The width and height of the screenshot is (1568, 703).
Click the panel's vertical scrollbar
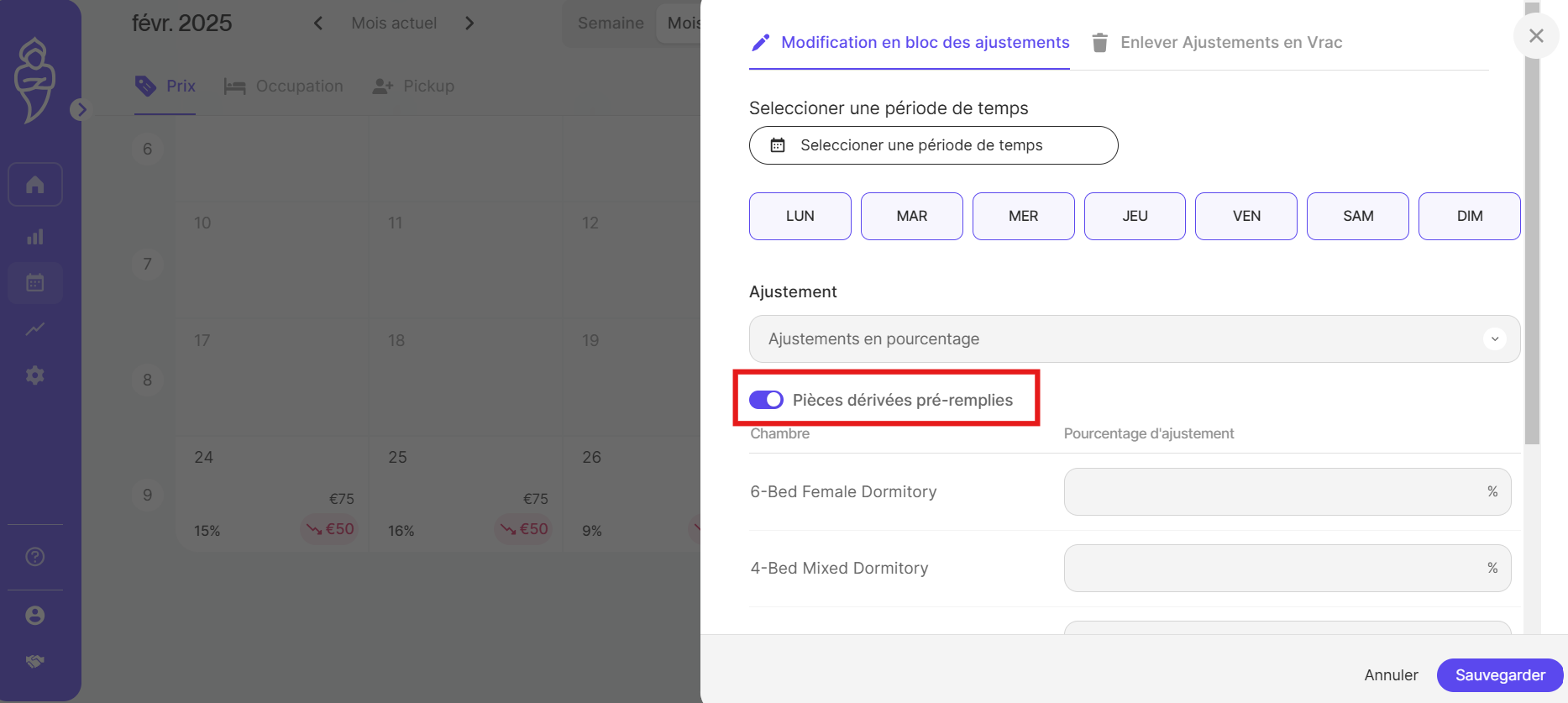[1533, 252]
